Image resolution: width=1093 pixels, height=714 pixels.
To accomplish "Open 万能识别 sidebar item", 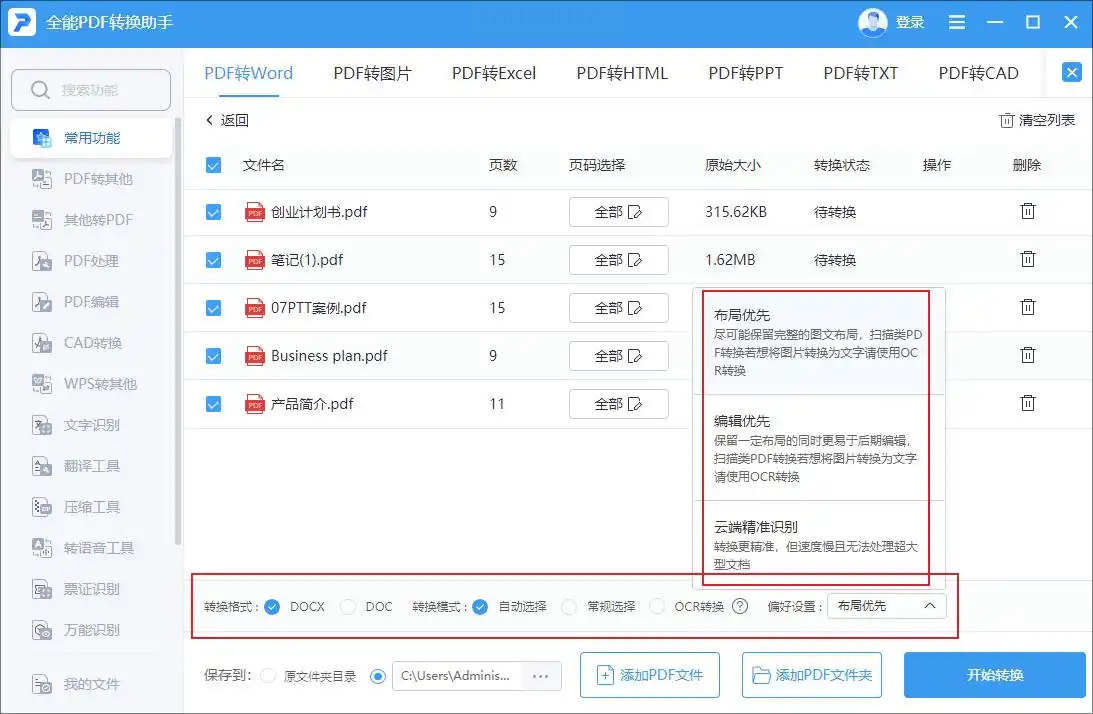I will 91,630.
